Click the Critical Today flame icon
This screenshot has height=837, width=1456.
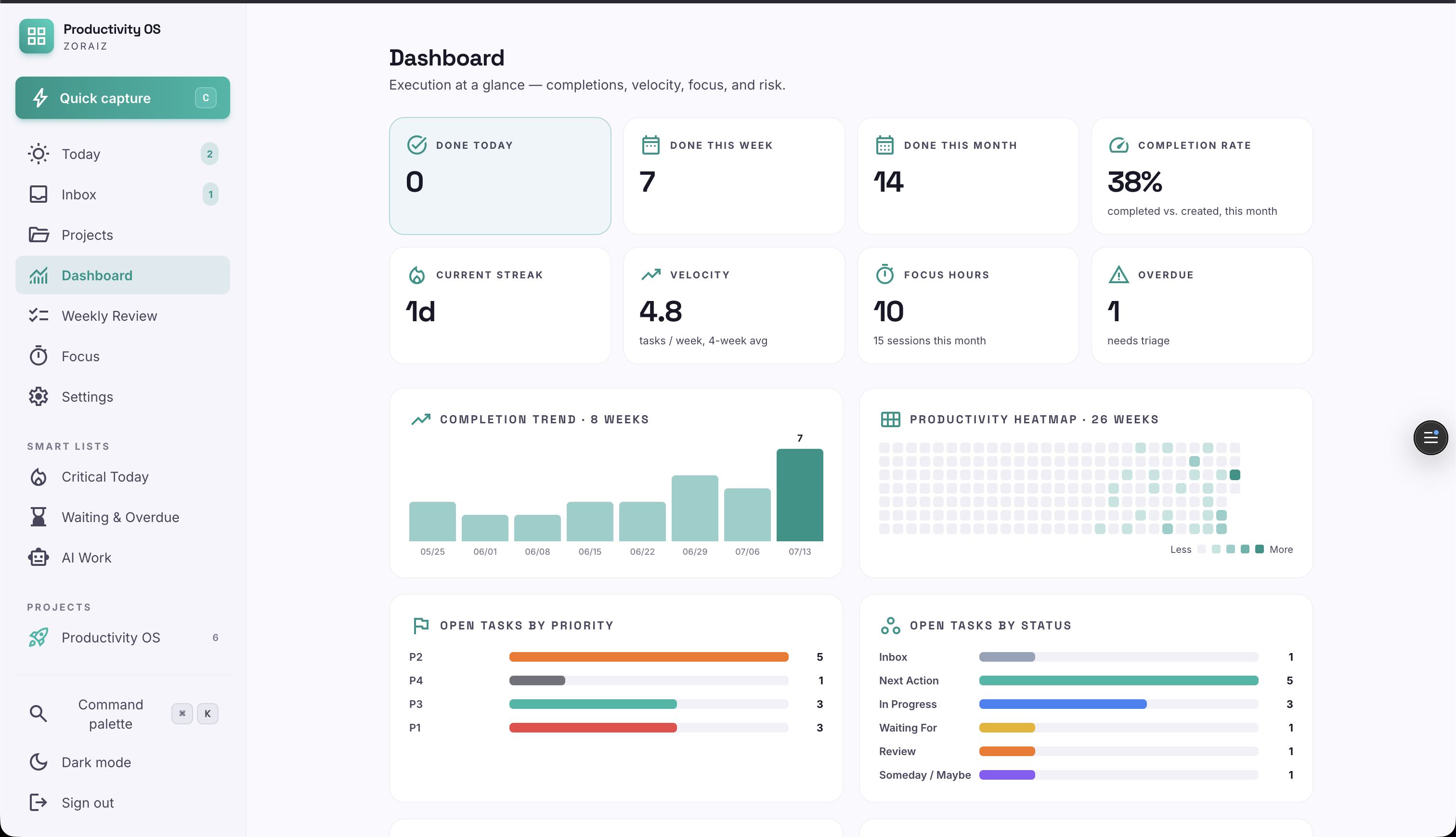coord(39,477)
